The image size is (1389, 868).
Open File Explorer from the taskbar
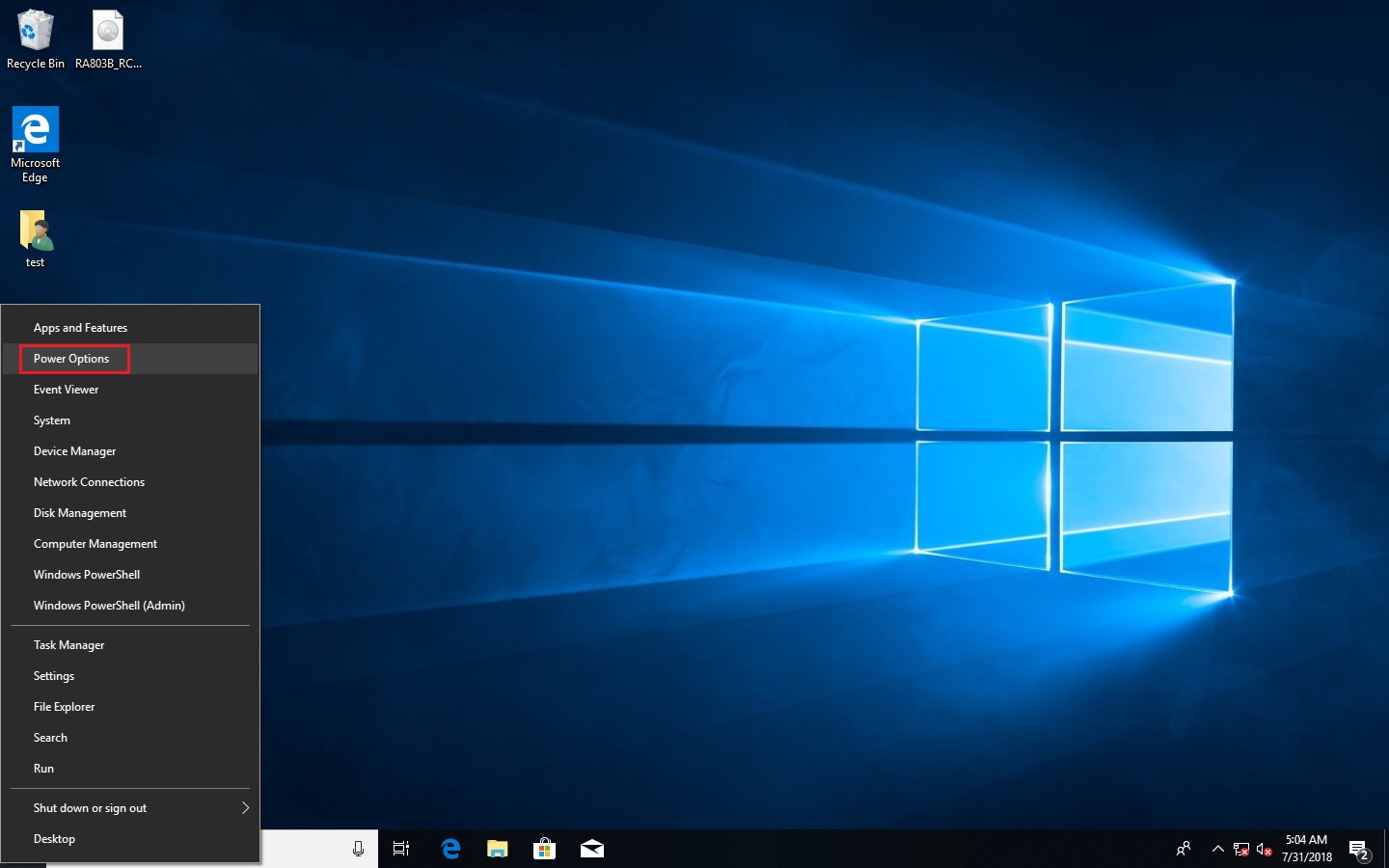pos(497,849)
